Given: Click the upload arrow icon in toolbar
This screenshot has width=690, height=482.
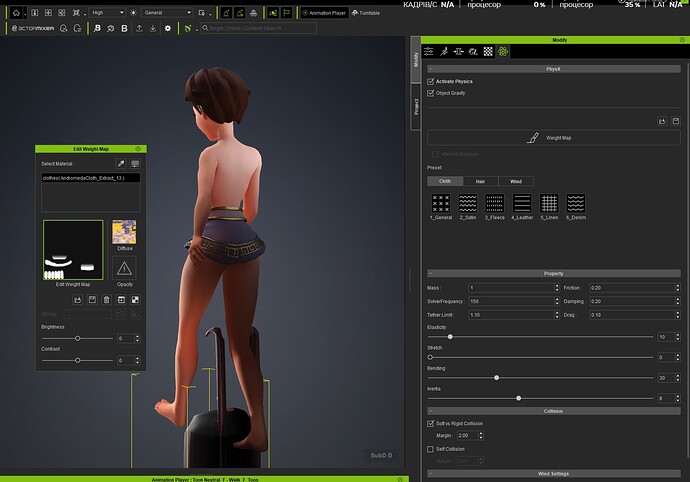Looking at the screenshot, I should [x=139, y=28].
